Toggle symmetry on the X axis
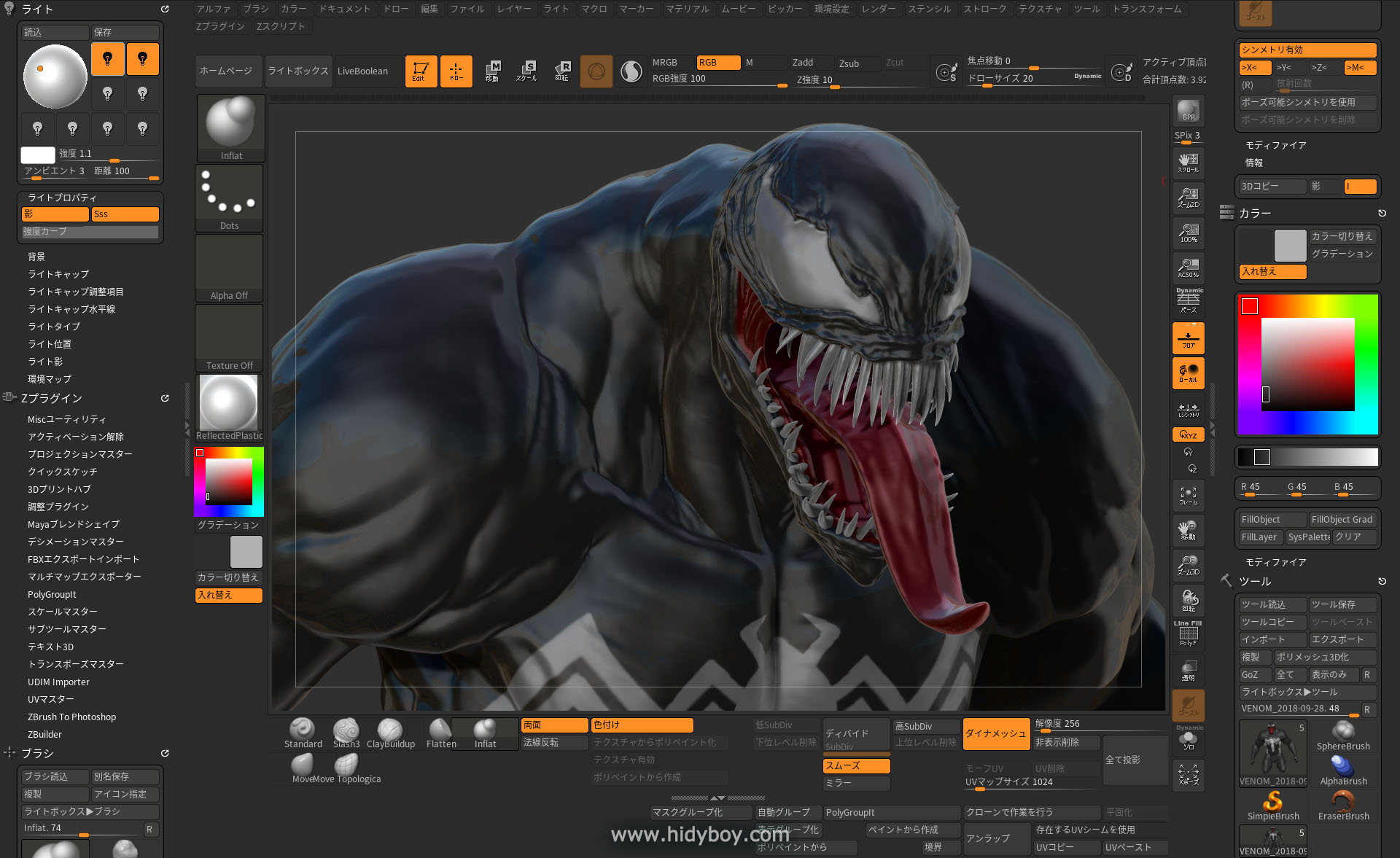The height and width of the screenshot is (858, 1400). [1255, 67]
